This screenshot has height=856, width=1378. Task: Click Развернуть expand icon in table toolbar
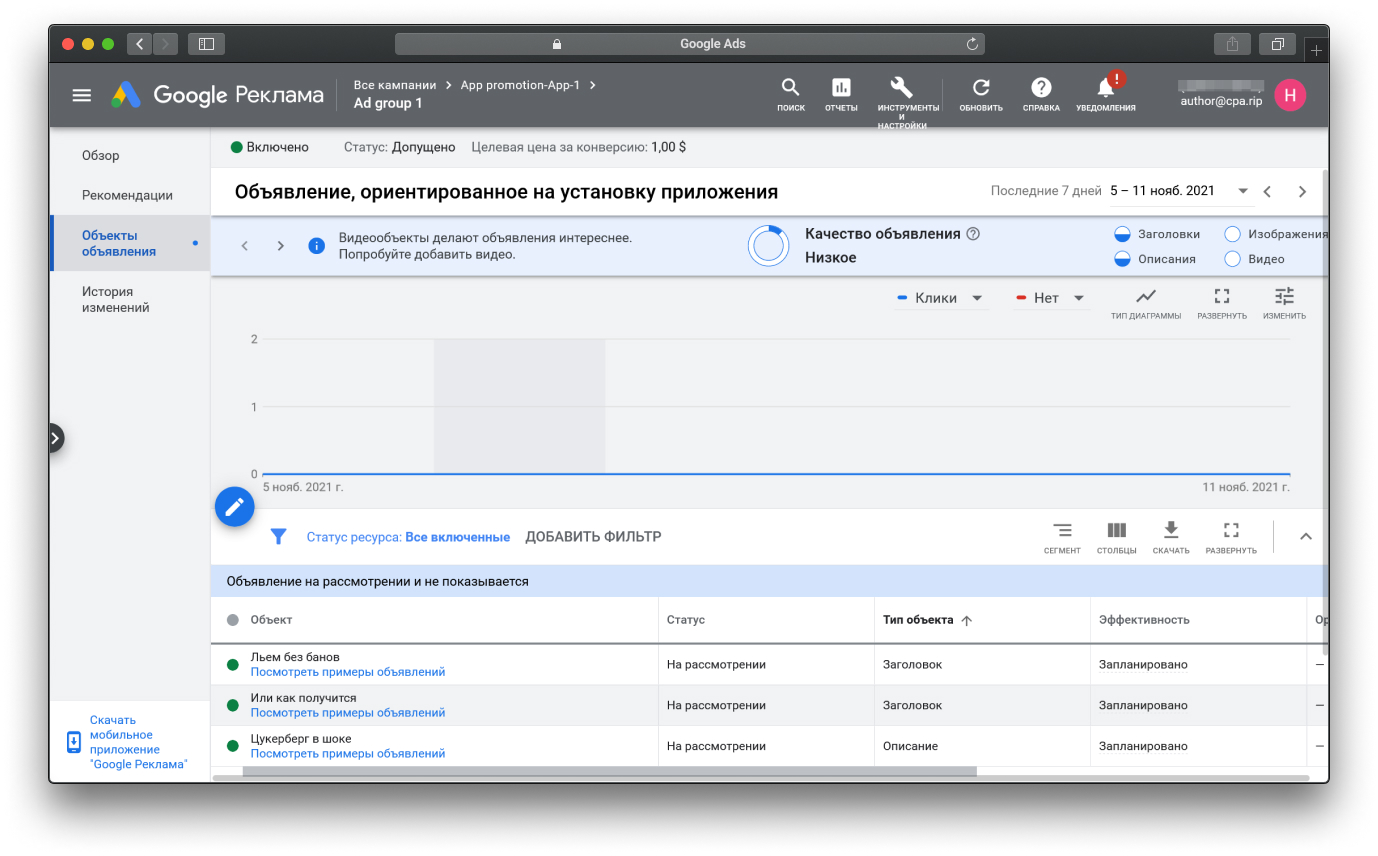[1231, 537]
